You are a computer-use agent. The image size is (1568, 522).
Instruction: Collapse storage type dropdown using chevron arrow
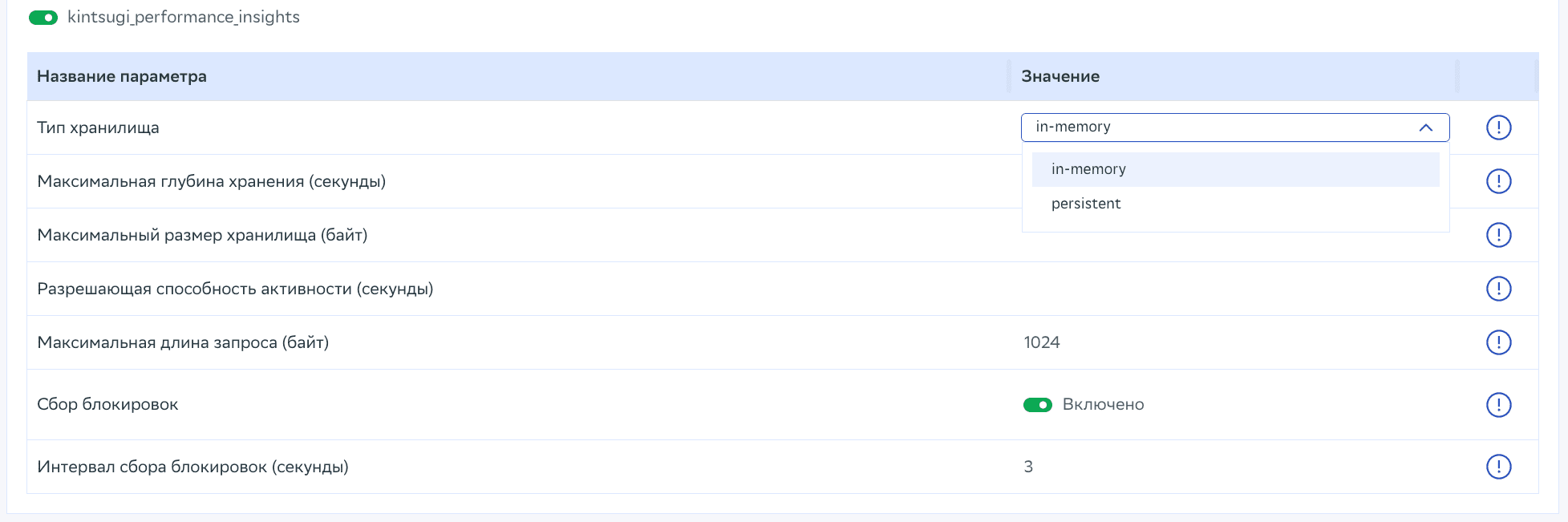point(1425,127)
